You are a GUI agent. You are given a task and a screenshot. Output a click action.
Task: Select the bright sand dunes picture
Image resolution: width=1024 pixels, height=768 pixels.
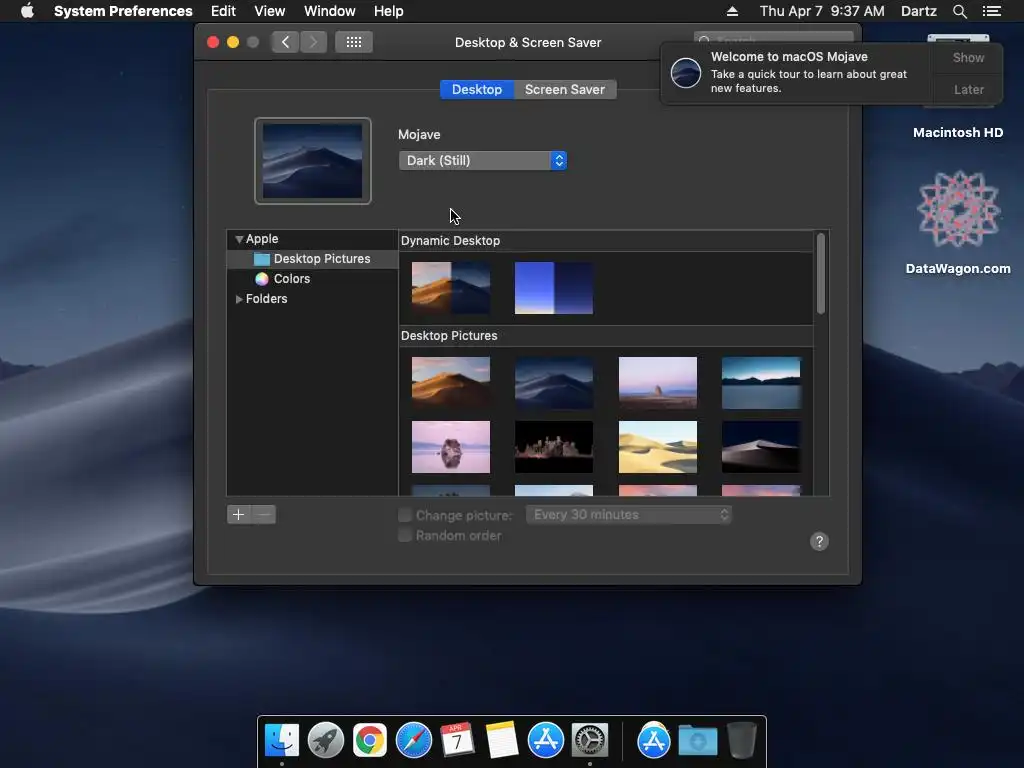point(658,447)
